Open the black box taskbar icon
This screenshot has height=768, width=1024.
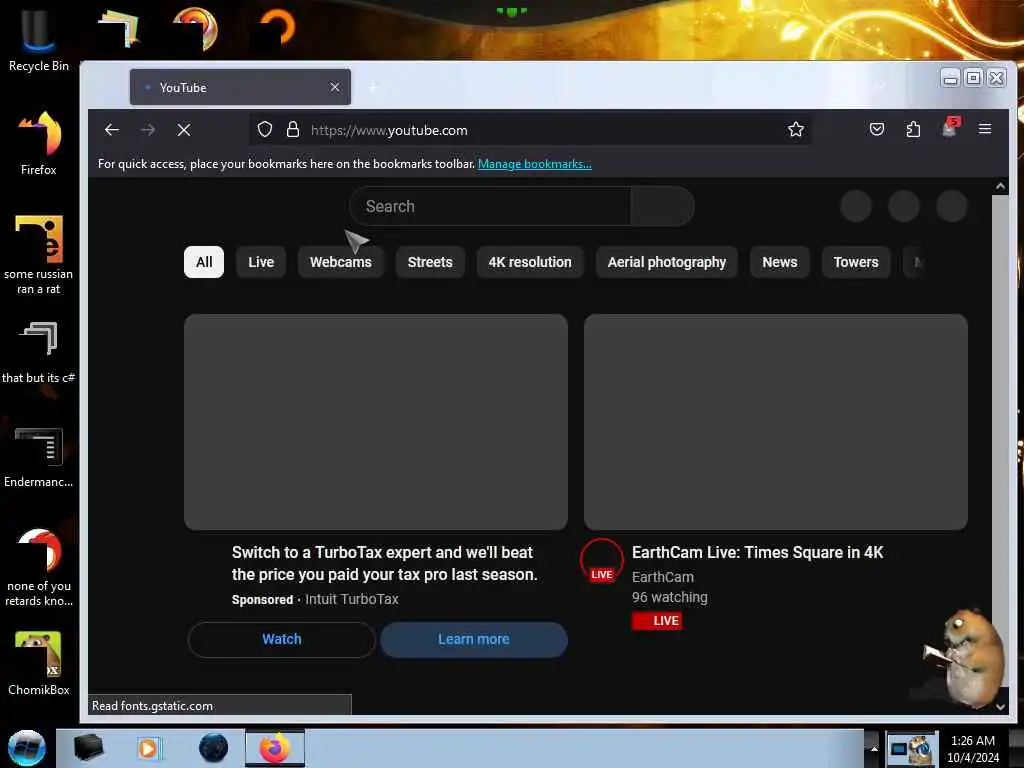click(x=88, y=748)
